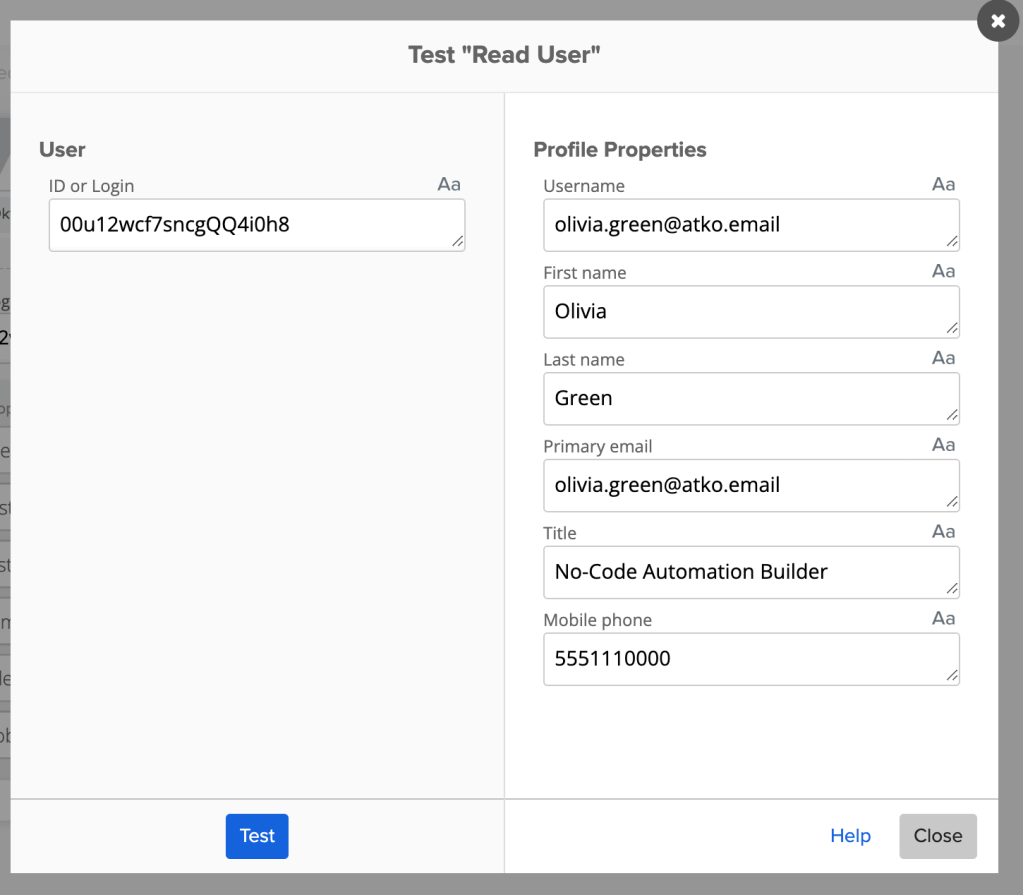Click the Aa type icon beside Last name

[943, 359]
